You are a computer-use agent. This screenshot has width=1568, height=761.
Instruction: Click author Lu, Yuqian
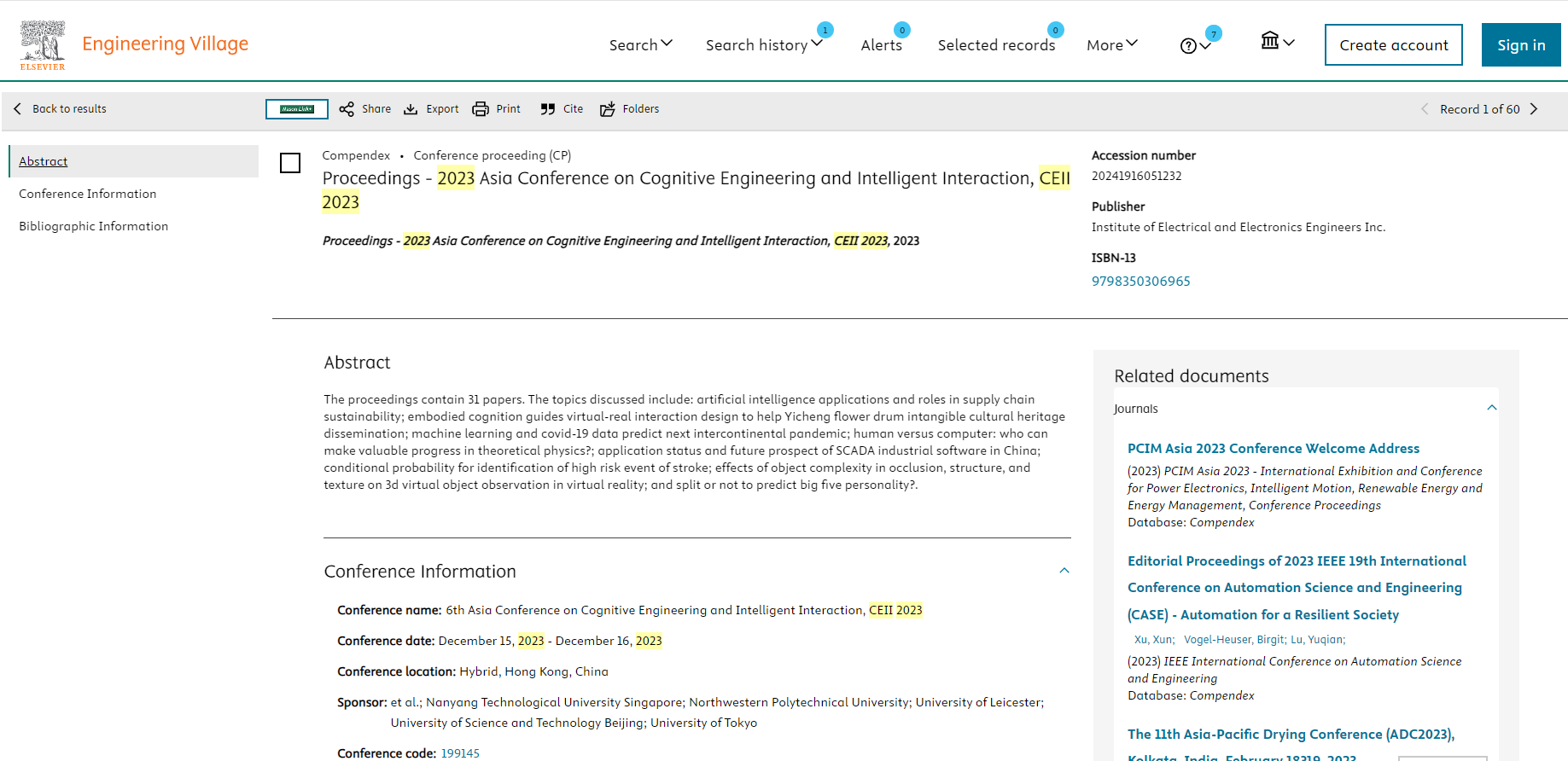1317,640
